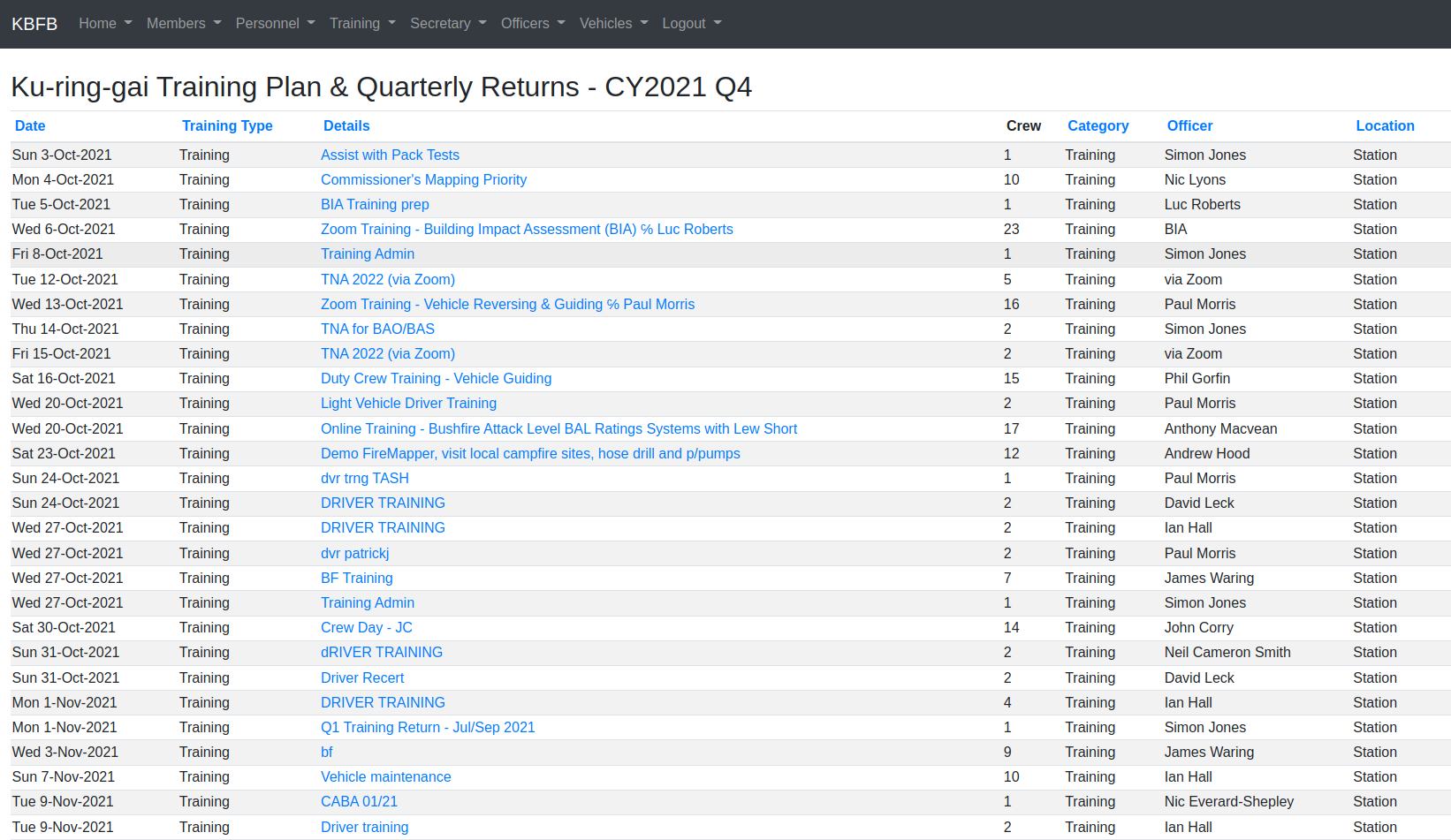Click officer name Luc Roberts

tap(1202, 205)
